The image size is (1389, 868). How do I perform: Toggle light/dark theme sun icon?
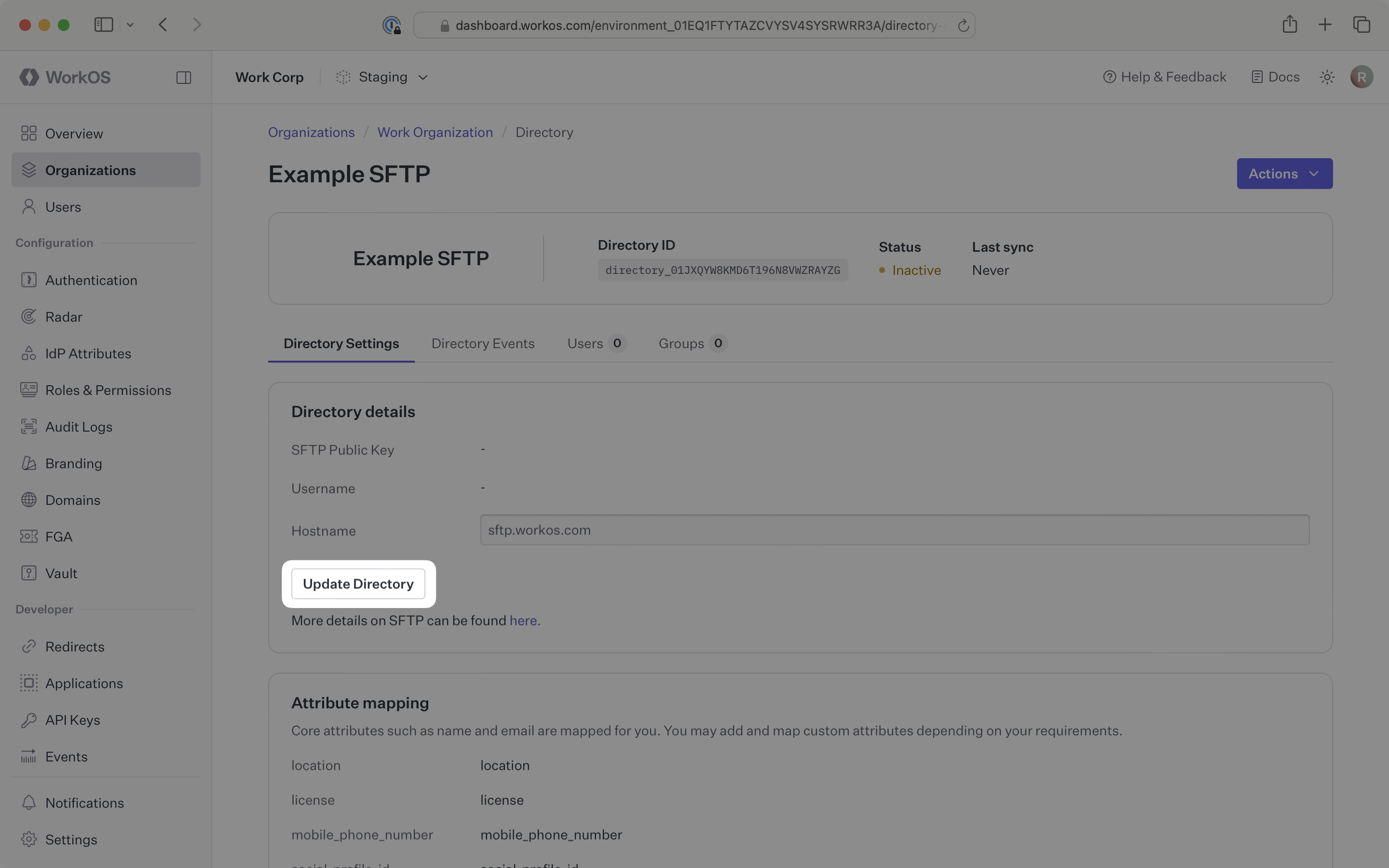click(x=1326, y=77)
